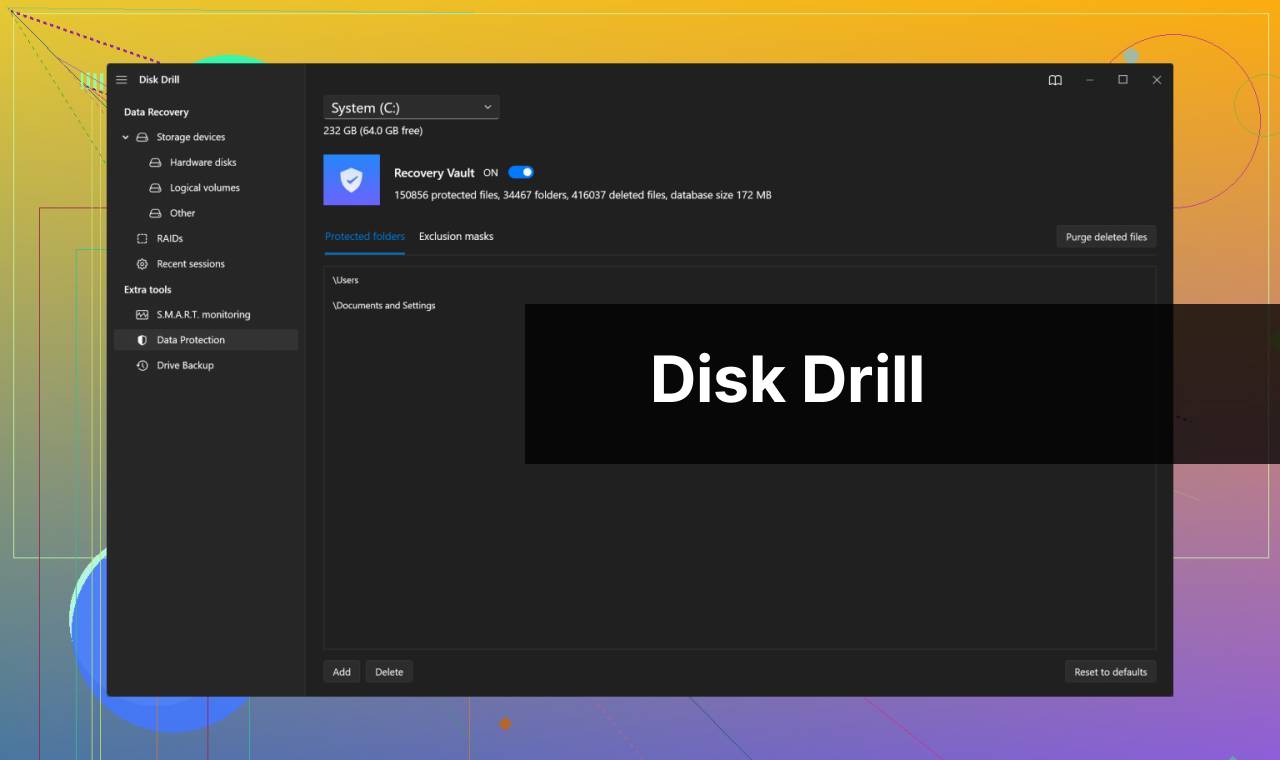
Task: Select the \Users protected folder row
Action: tap(739, 280)
